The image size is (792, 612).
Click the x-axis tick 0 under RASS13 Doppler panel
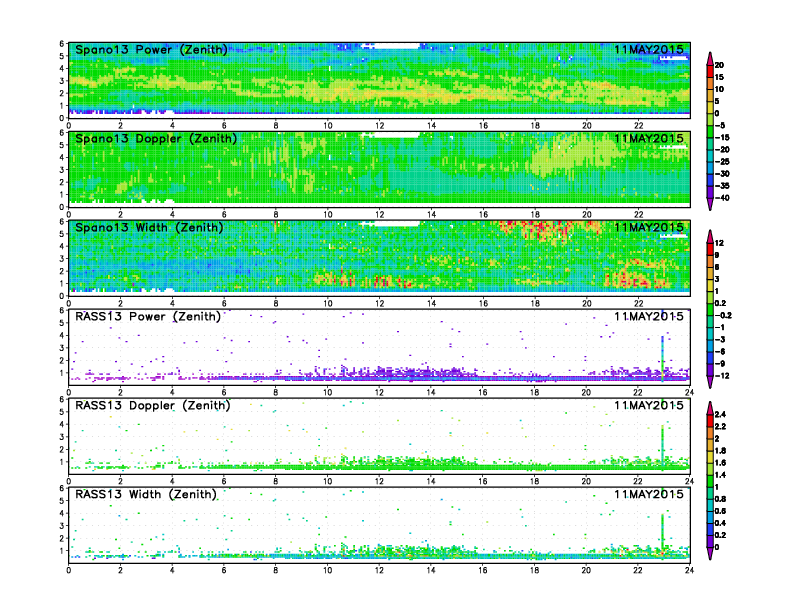[69, 482]
